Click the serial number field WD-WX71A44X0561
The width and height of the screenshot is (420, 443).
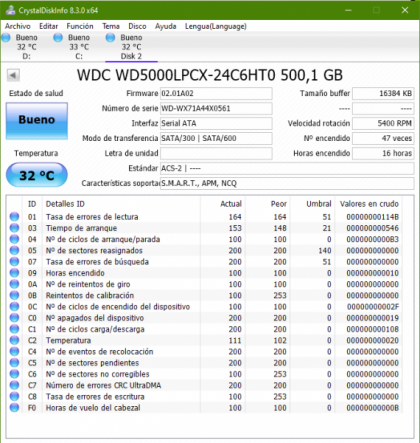point(216,108)
